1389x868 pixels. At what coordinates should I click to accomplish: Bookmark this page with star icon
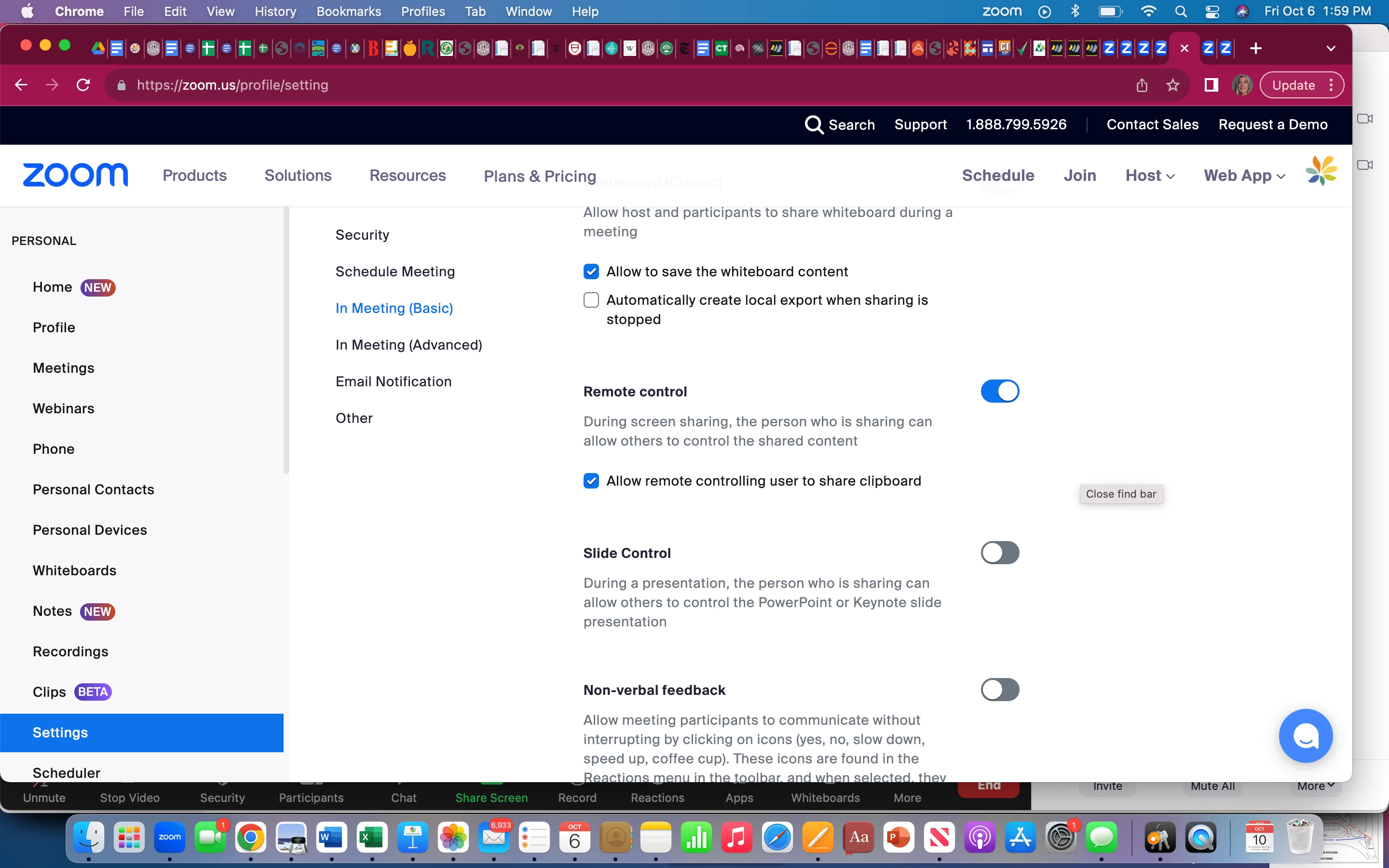[x=1172, y=85]
